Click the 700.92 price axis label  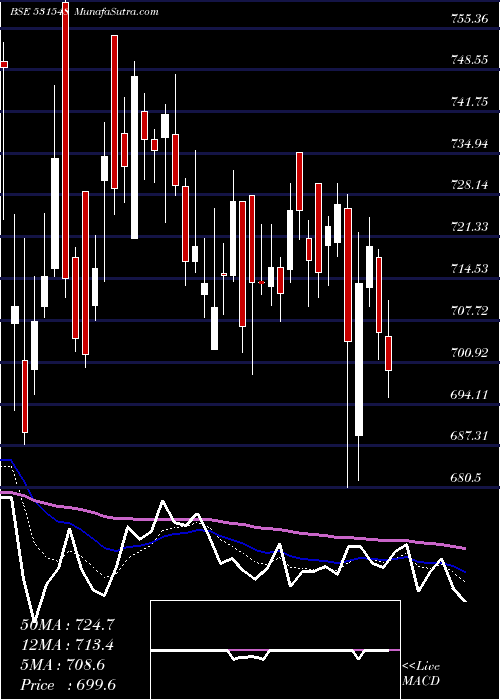tap(469, 353)
